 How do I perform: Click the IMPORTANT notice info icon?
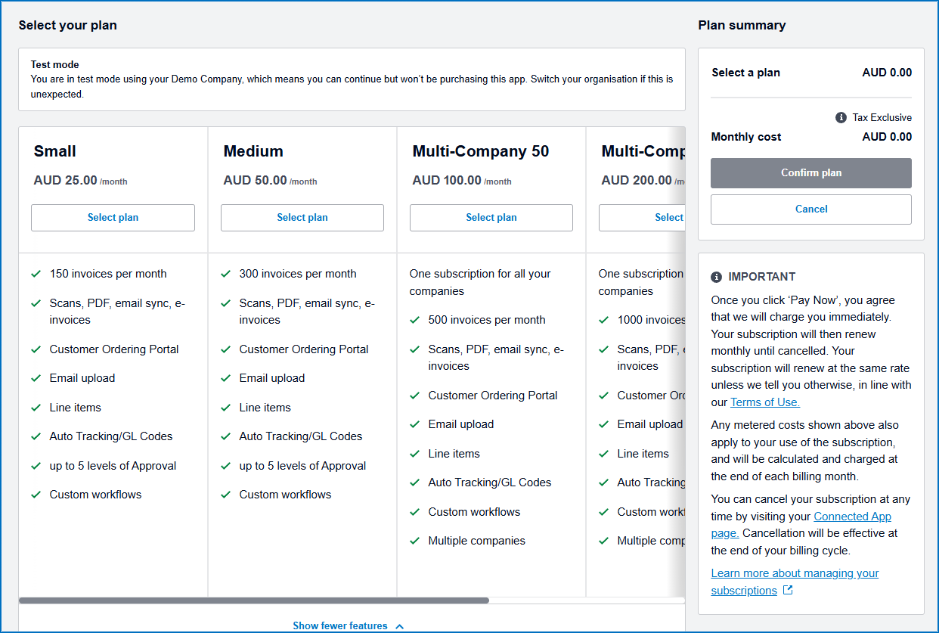click(x=716, y=277)
